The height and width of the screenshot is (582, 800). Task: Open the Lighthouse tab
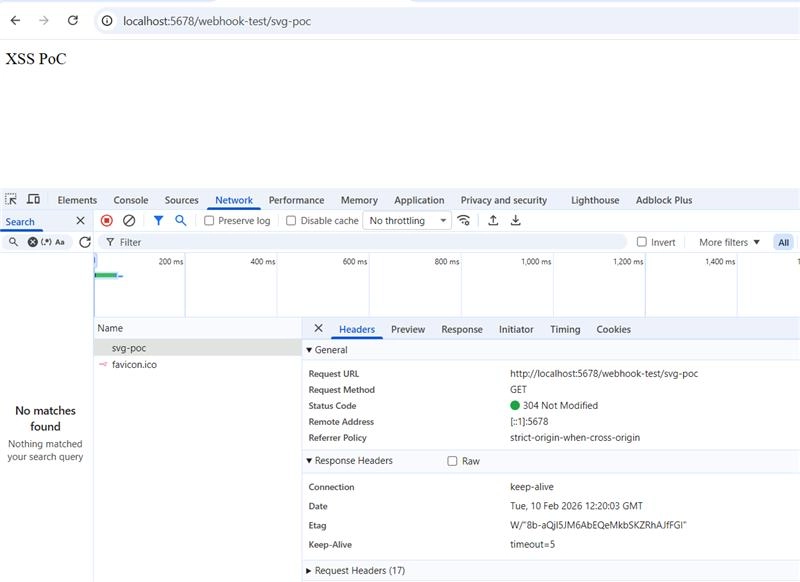(x=595, y=200)
